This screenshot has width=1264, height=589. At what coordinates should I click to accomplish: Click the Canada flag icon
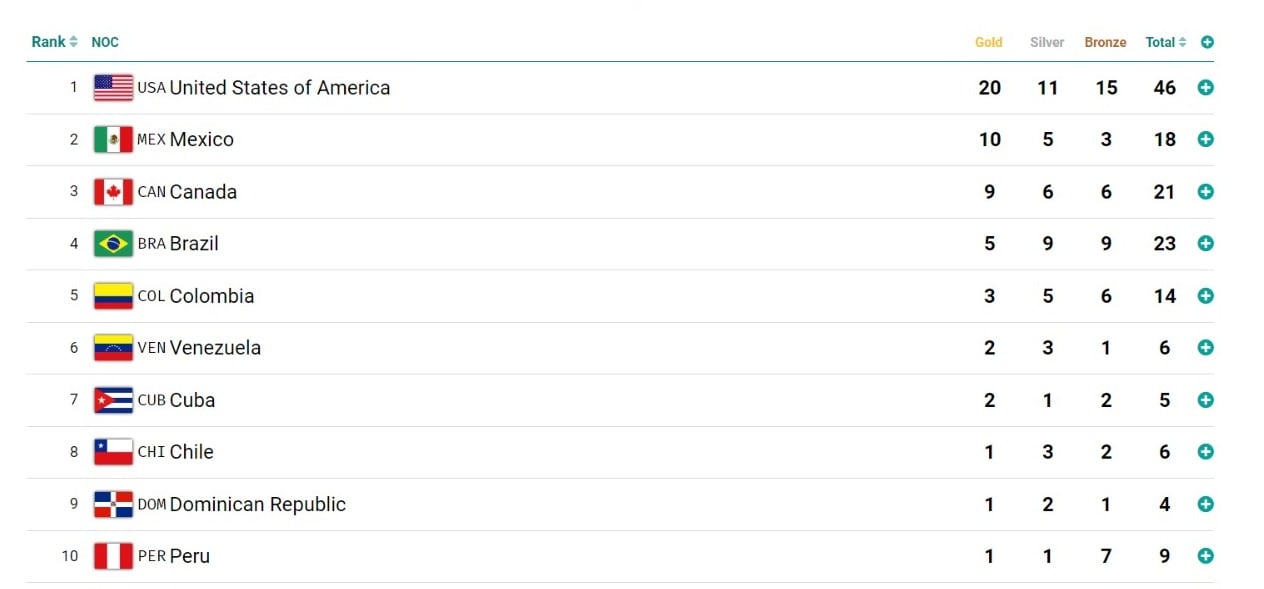pos(112,191)
